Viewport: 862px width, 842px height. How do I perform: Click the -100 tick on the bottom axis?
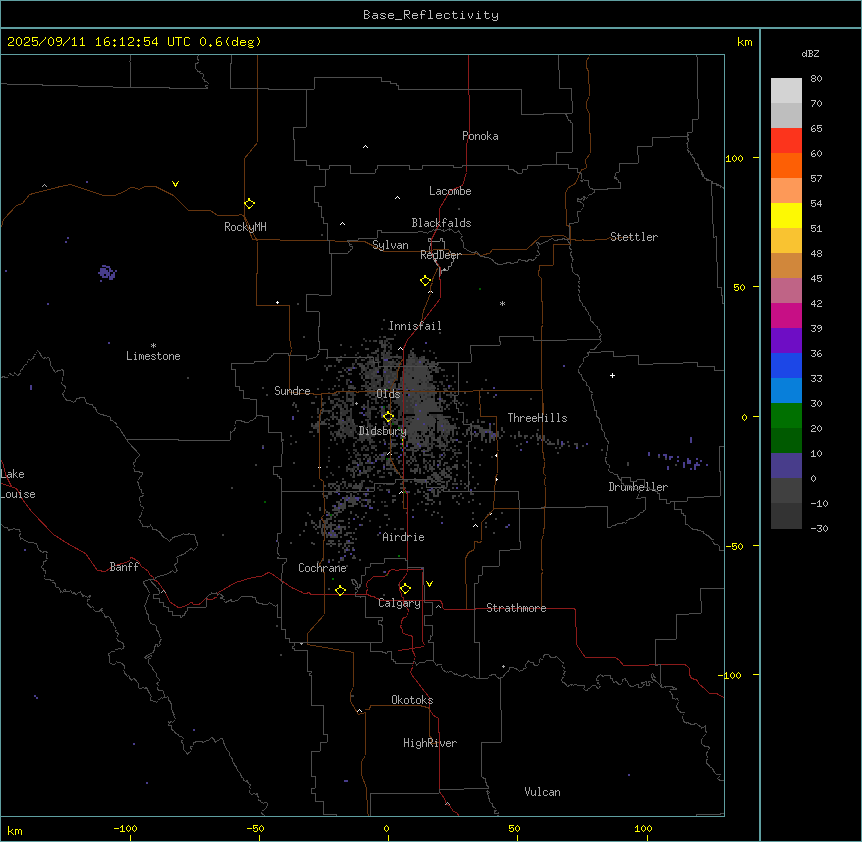coord(125,828)
